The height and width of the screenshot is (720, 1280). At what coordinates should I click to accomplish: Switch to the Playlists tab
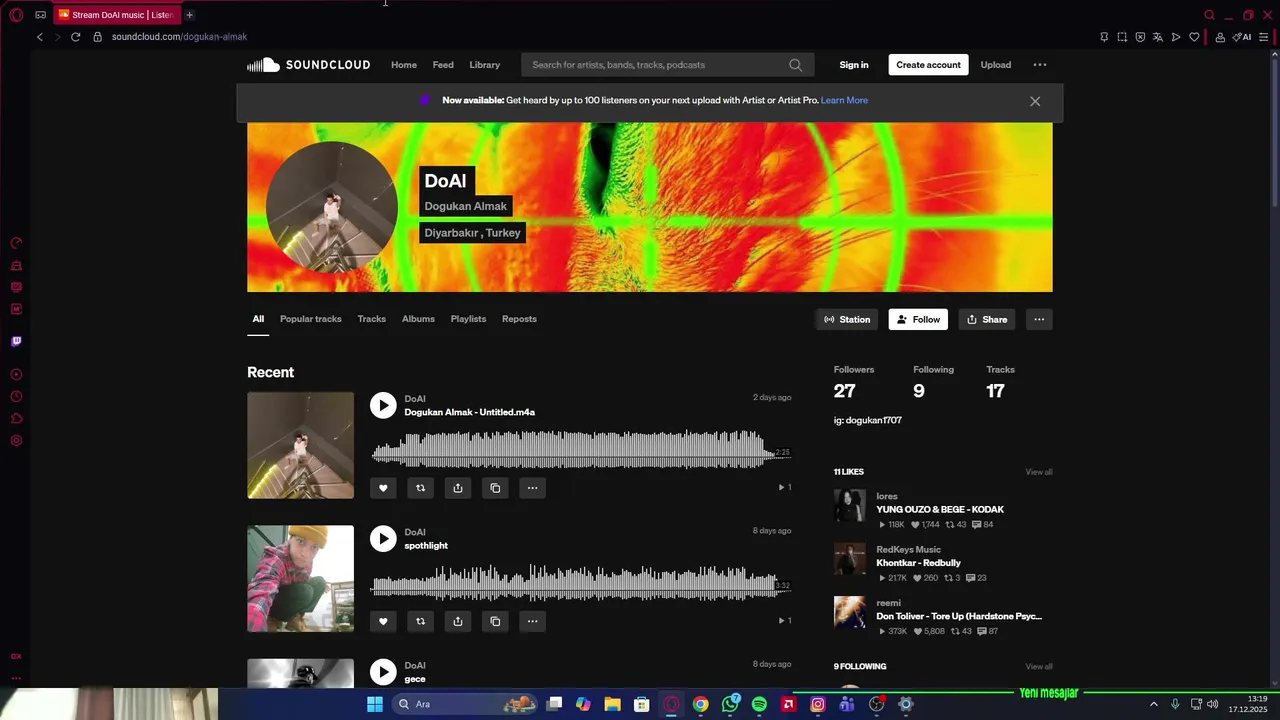pyautogui.click(x=468, y=319)
